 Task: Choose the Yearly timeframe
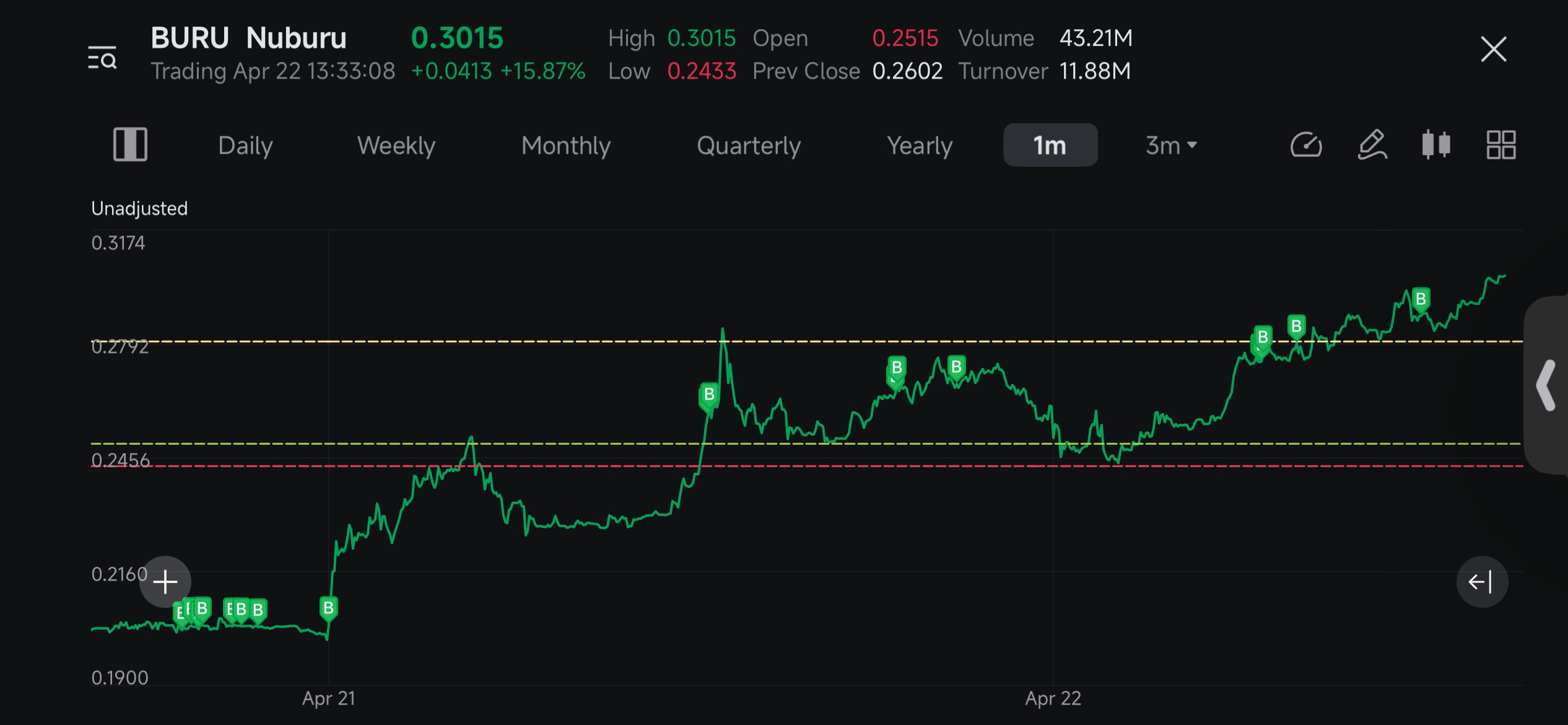point(920,146)
